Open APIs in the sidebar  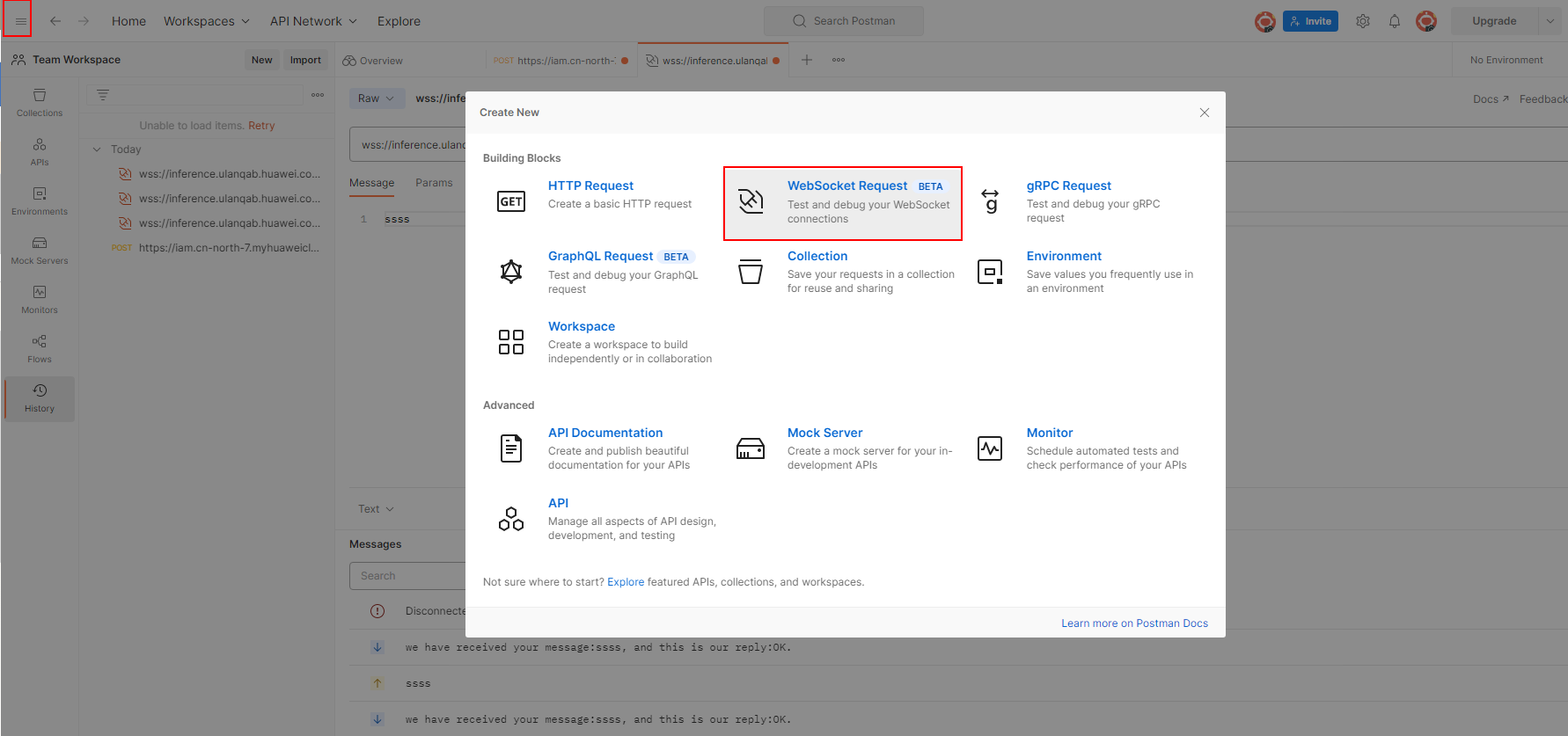click(40, 152)
